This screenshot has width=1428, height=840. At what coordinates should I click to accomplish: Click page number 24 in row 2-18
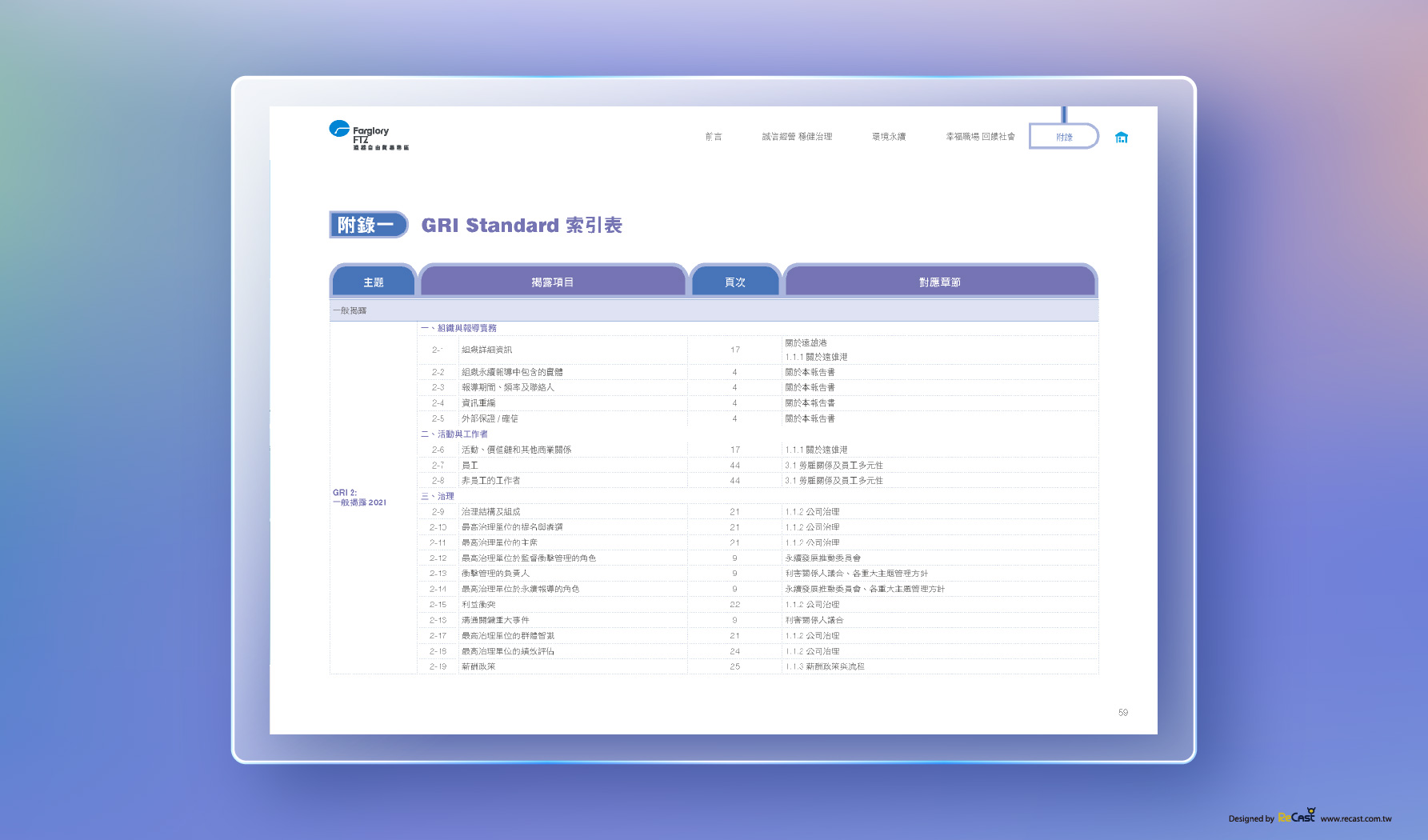tap(734, 651)
